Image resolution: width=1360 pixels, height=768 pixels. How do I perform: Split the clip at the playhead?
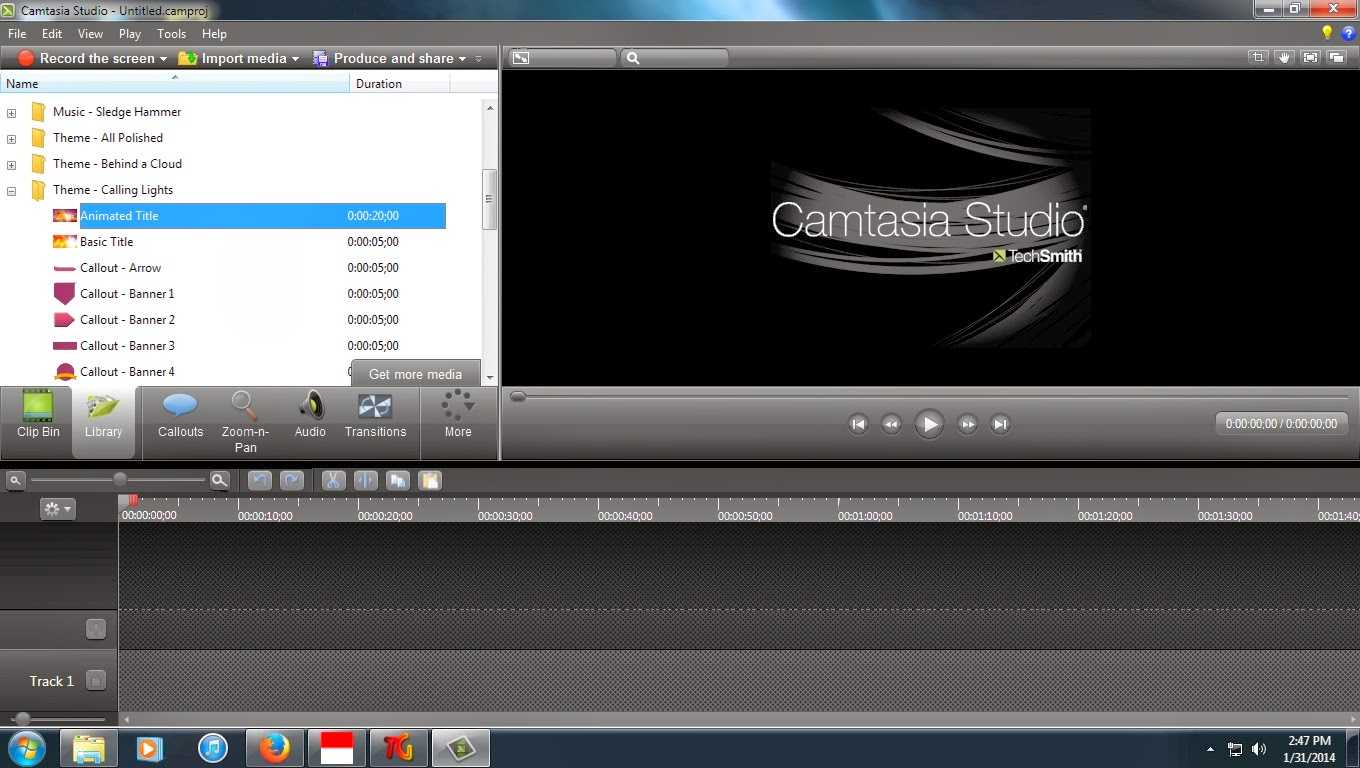[366, 481]
